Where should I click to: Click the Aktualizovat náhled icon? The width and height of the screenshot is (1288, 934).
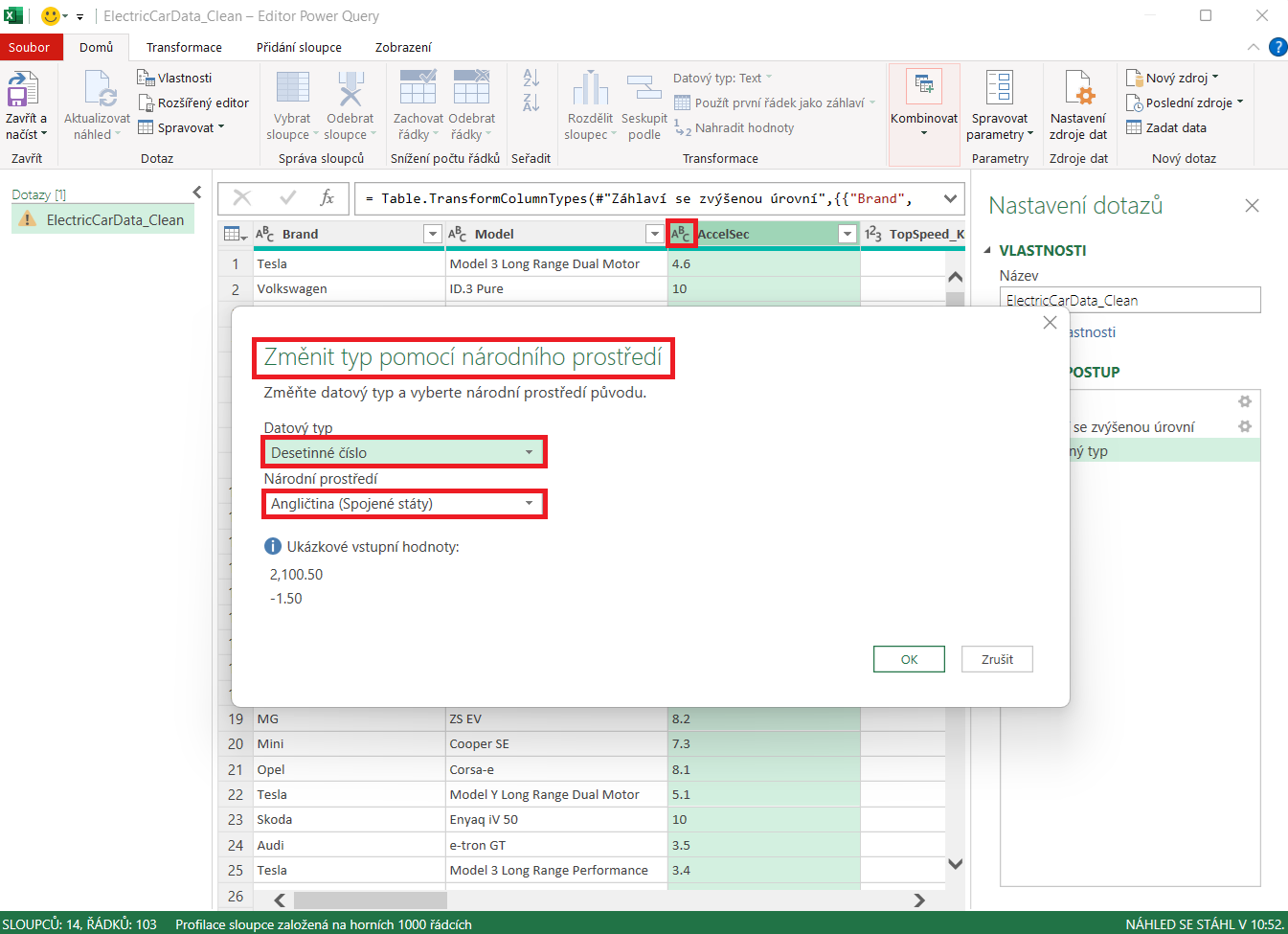pyautogui.click(x=100, y=90)
